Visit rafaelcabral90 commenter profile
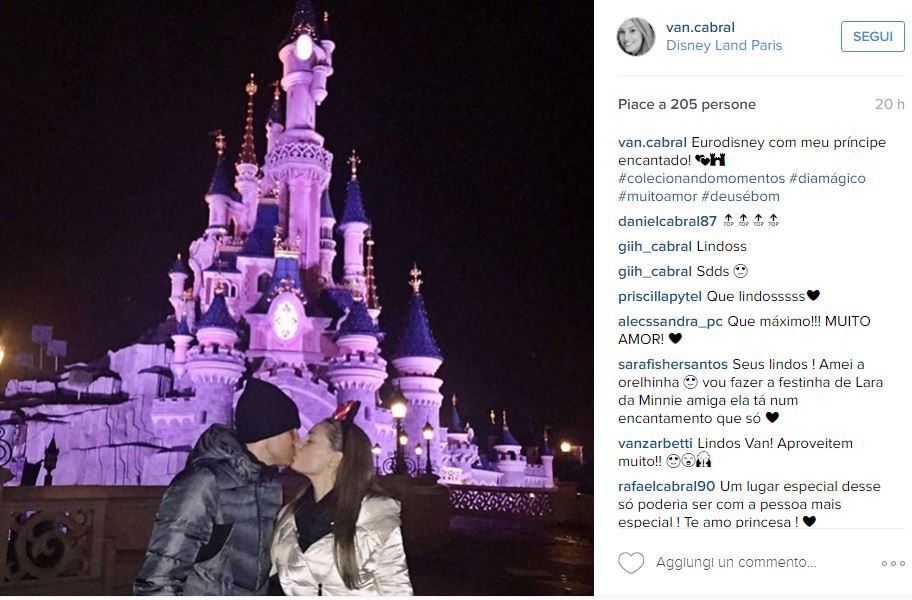 [x=667, y=487]
